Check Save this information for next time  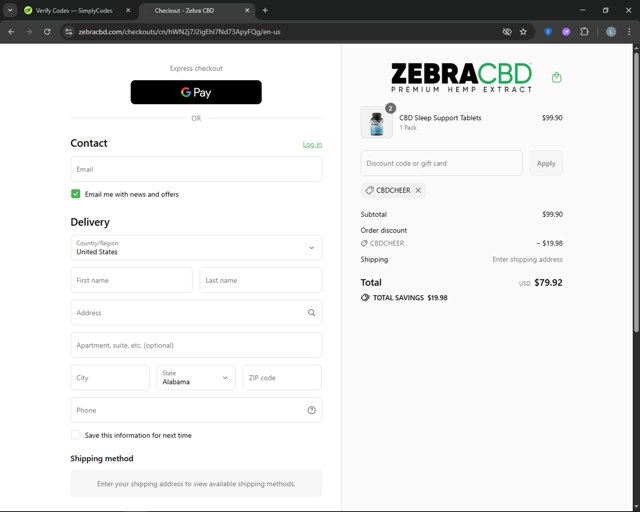pos(76,435)
